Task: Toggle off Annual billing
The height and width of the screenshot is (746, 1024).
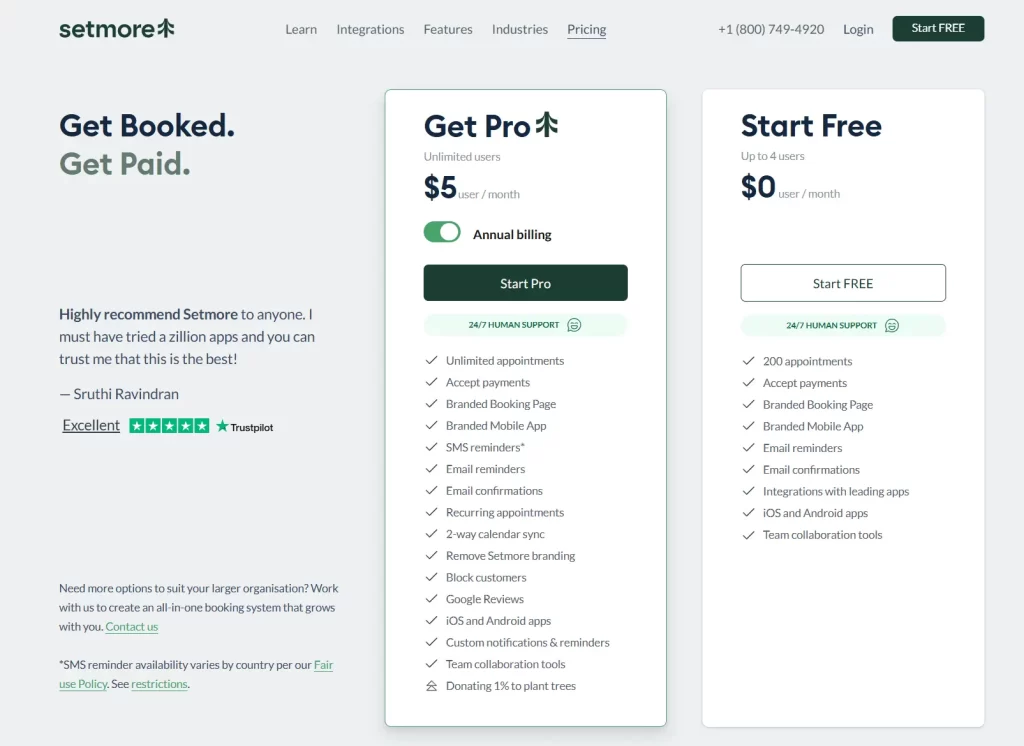Action: pyautogui.click(x=441, y=232)
